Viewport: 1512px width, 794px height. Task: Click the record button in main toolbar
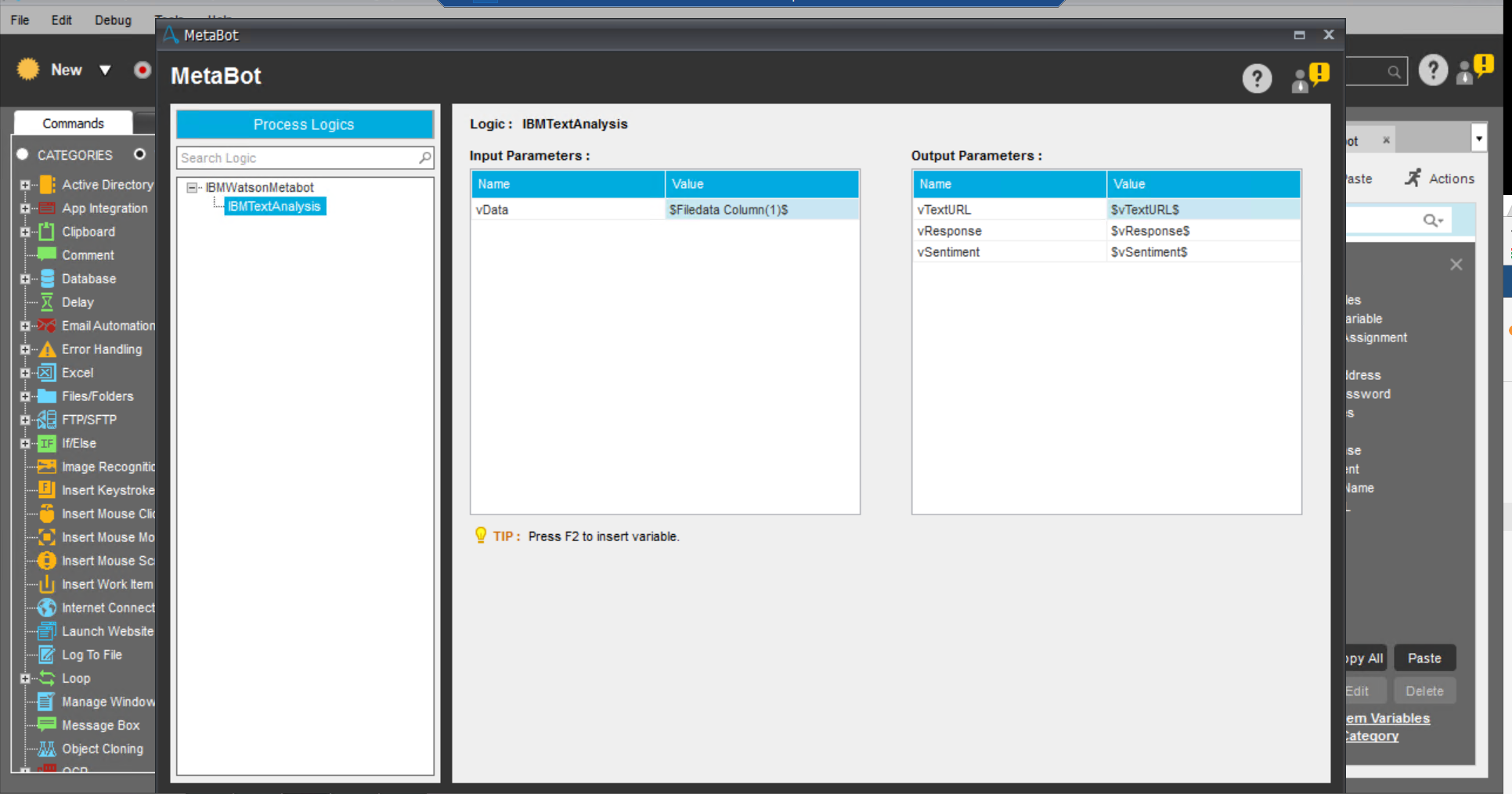[x=142, y=70]
